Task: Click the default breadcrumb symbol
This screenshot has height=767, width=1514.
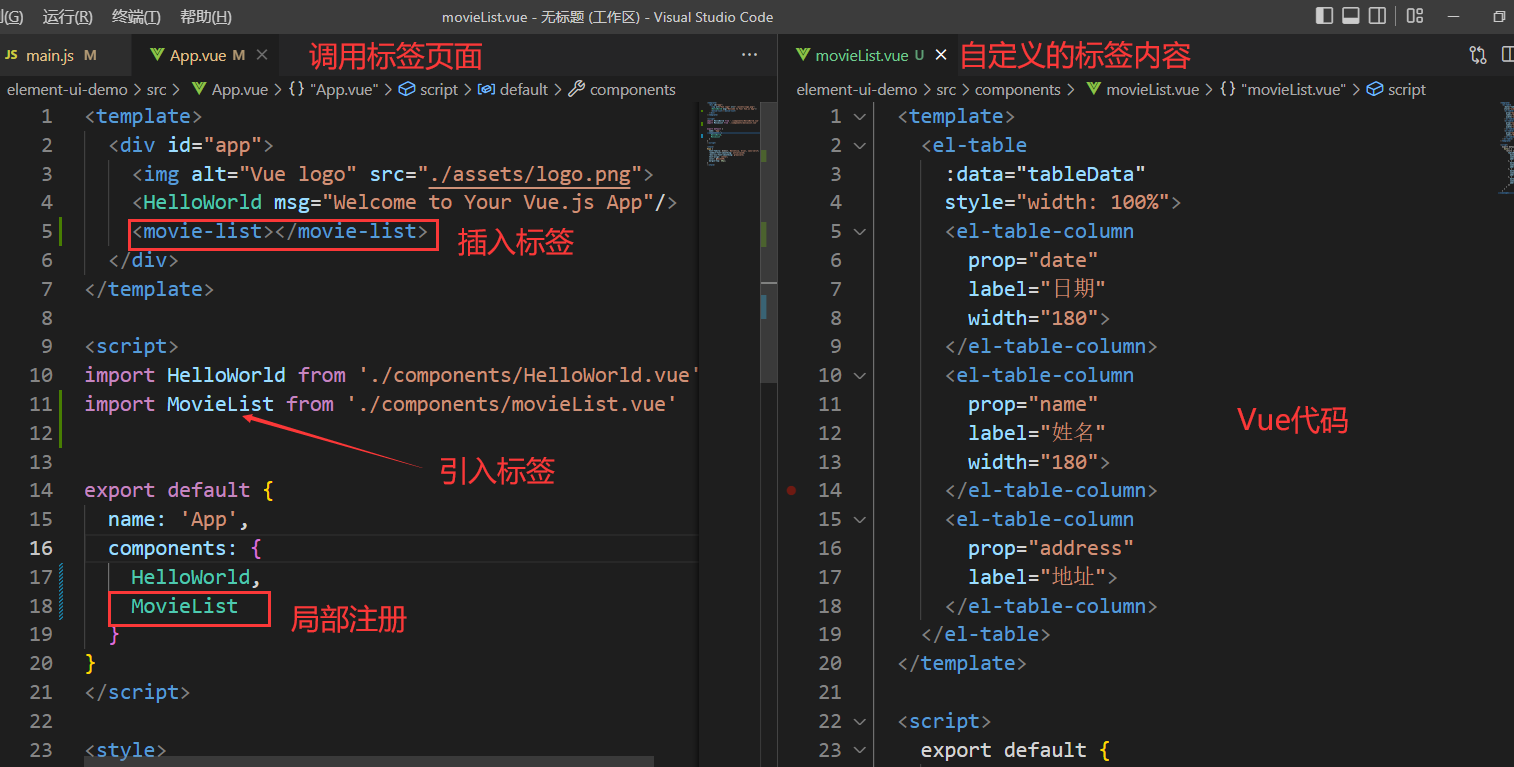Action: (513, 89)
